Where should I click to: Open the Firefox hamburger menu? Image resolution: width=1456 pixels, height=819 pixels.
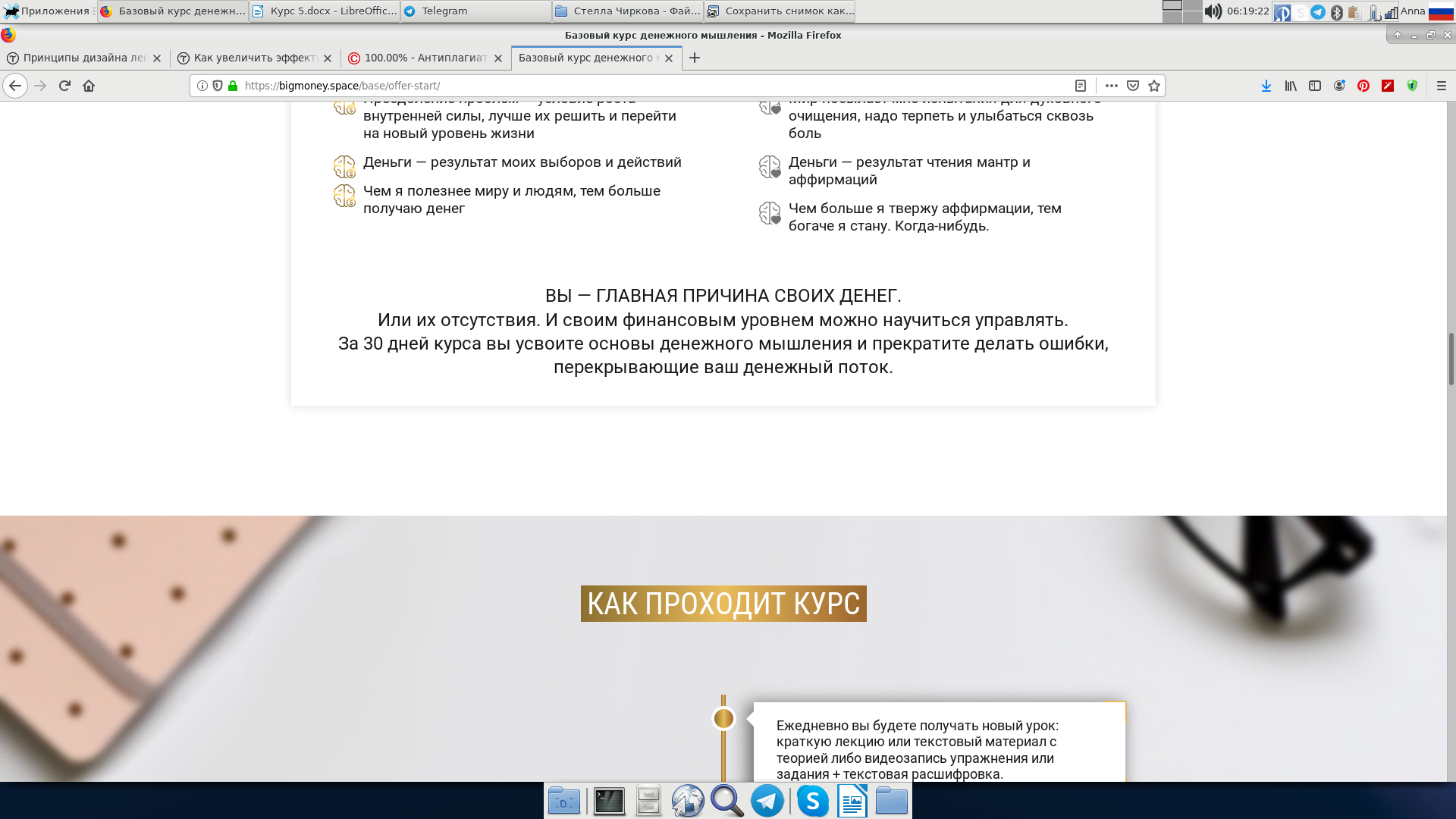pos(1441,86)
